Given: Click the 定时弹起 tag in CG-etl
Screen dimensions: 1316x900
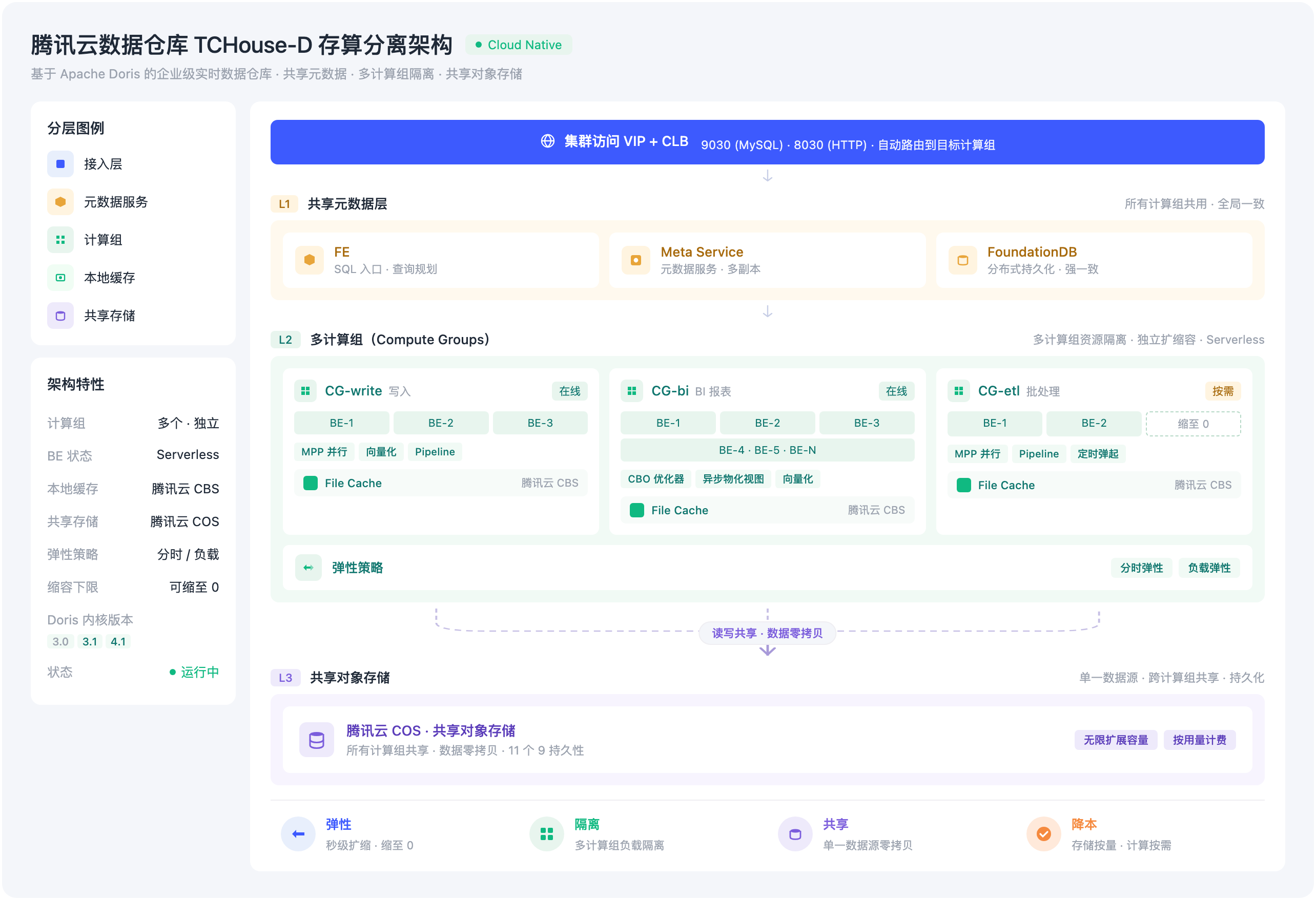Looking at the screenshot, I should point(1098,454).
